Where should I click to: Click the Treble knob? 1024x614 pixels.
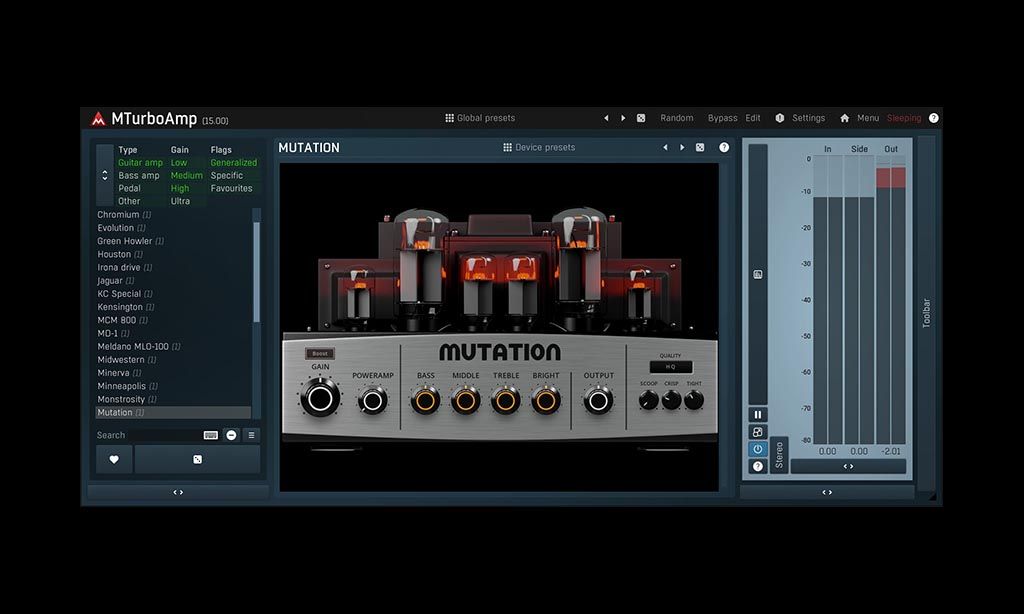click(505, 400)
